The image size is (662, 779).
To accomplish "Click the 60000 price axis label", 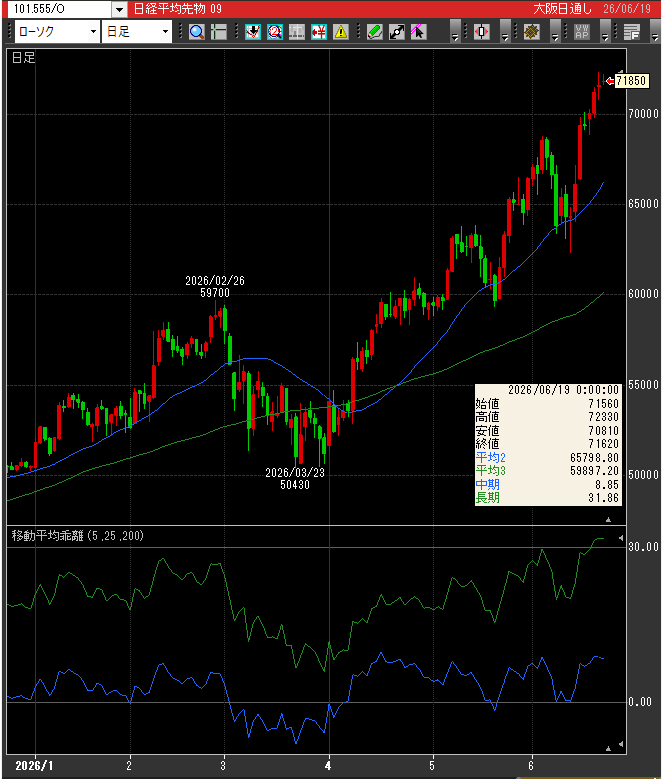I will [x=643, y=294].
